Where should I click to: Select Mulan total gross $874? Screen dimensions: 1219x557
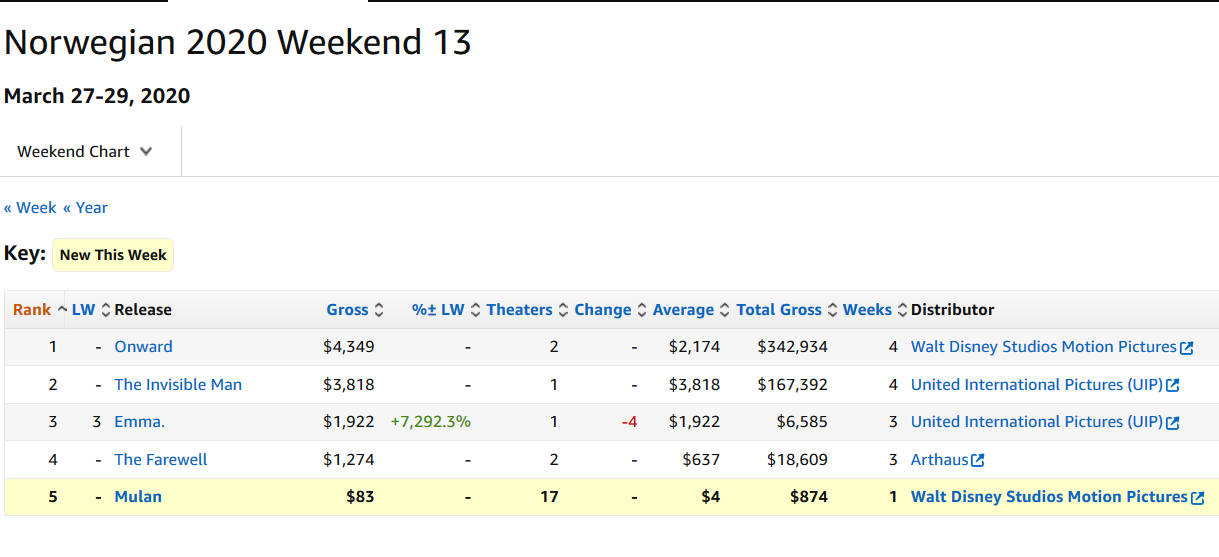[x=809, y=497]
